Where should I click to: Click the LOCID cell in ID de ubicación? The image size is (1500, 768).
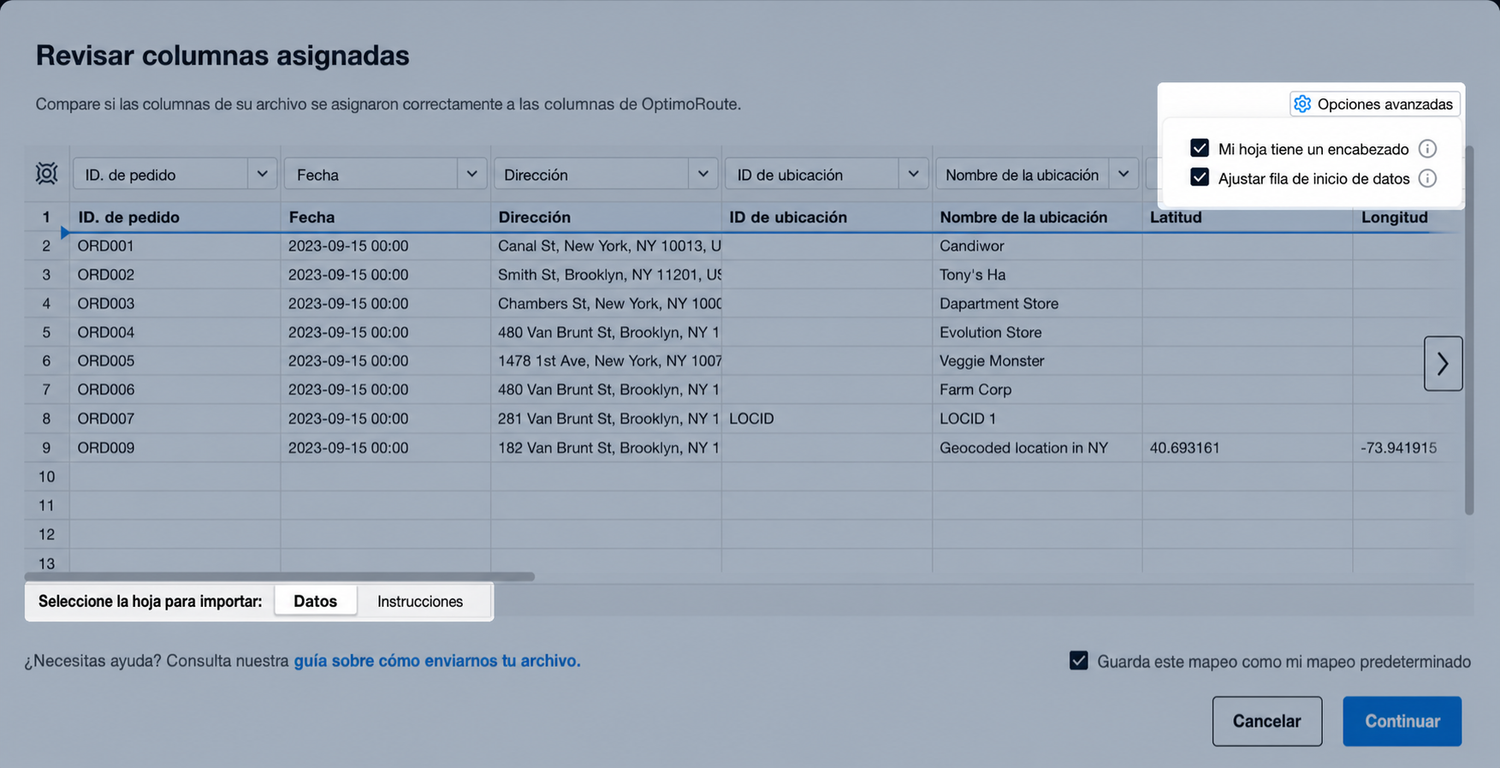pyautogui.click(x=827, y=419)
